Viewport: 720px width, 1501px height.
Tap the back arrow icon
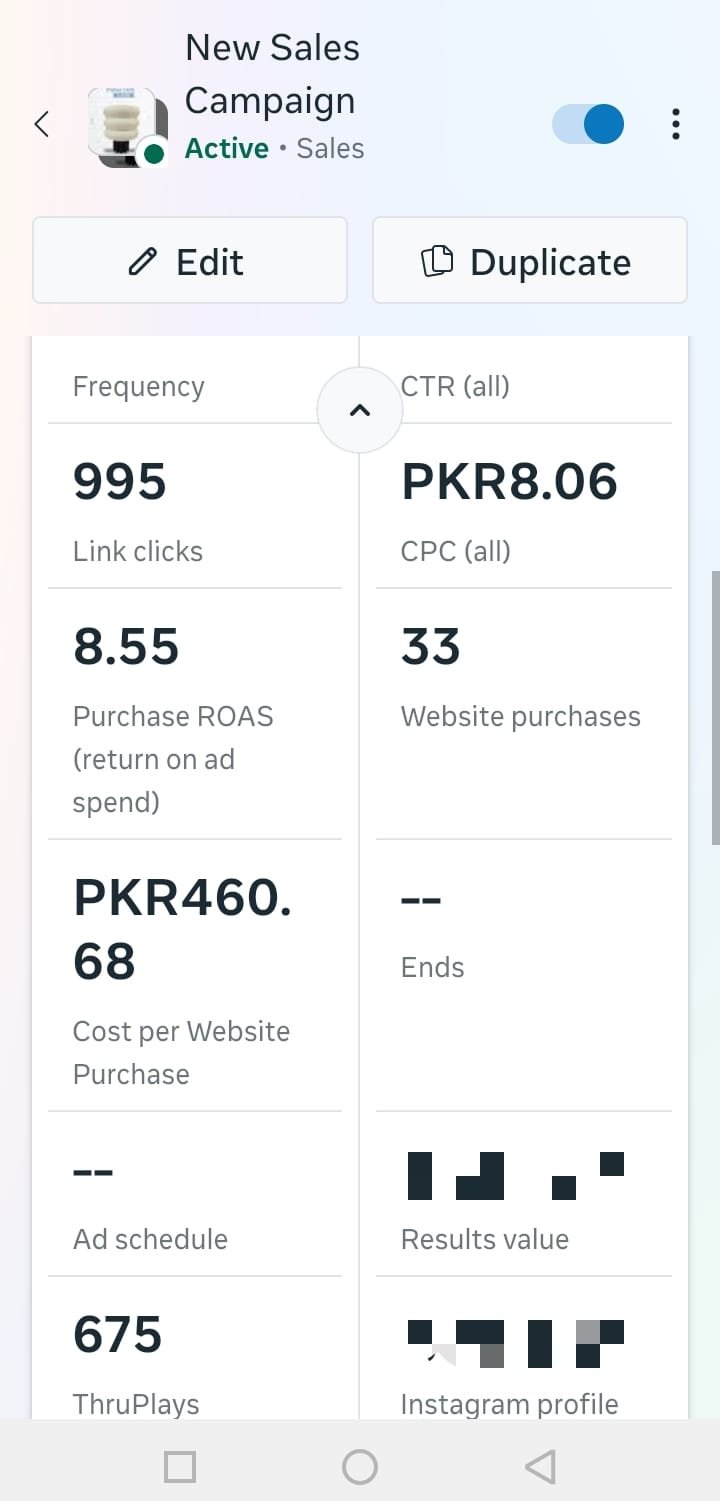[42, 124]
